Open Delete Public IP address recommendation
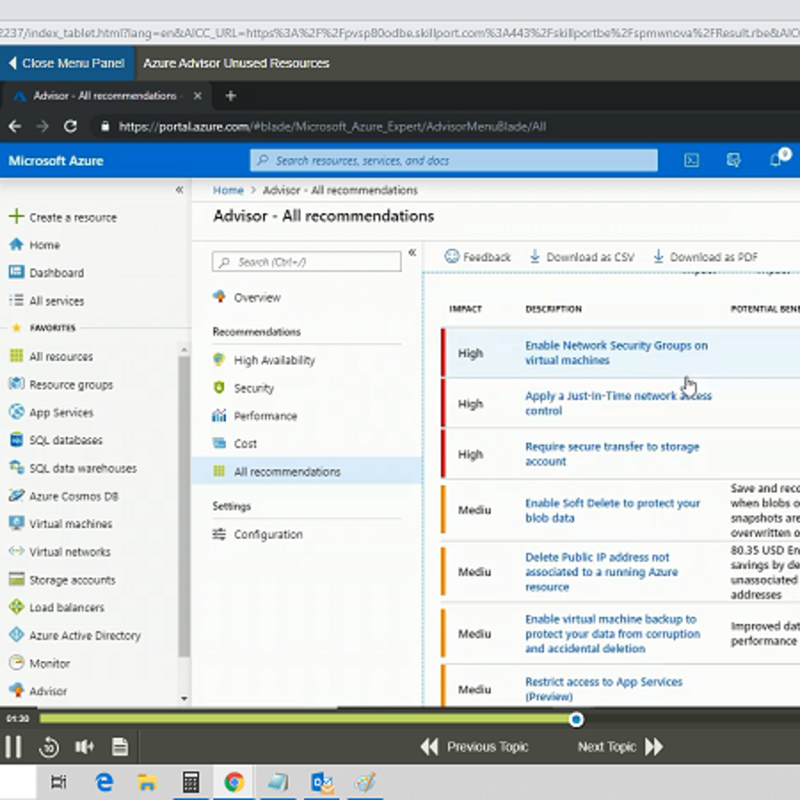The image size is (800, 800). tap(602, 571)
